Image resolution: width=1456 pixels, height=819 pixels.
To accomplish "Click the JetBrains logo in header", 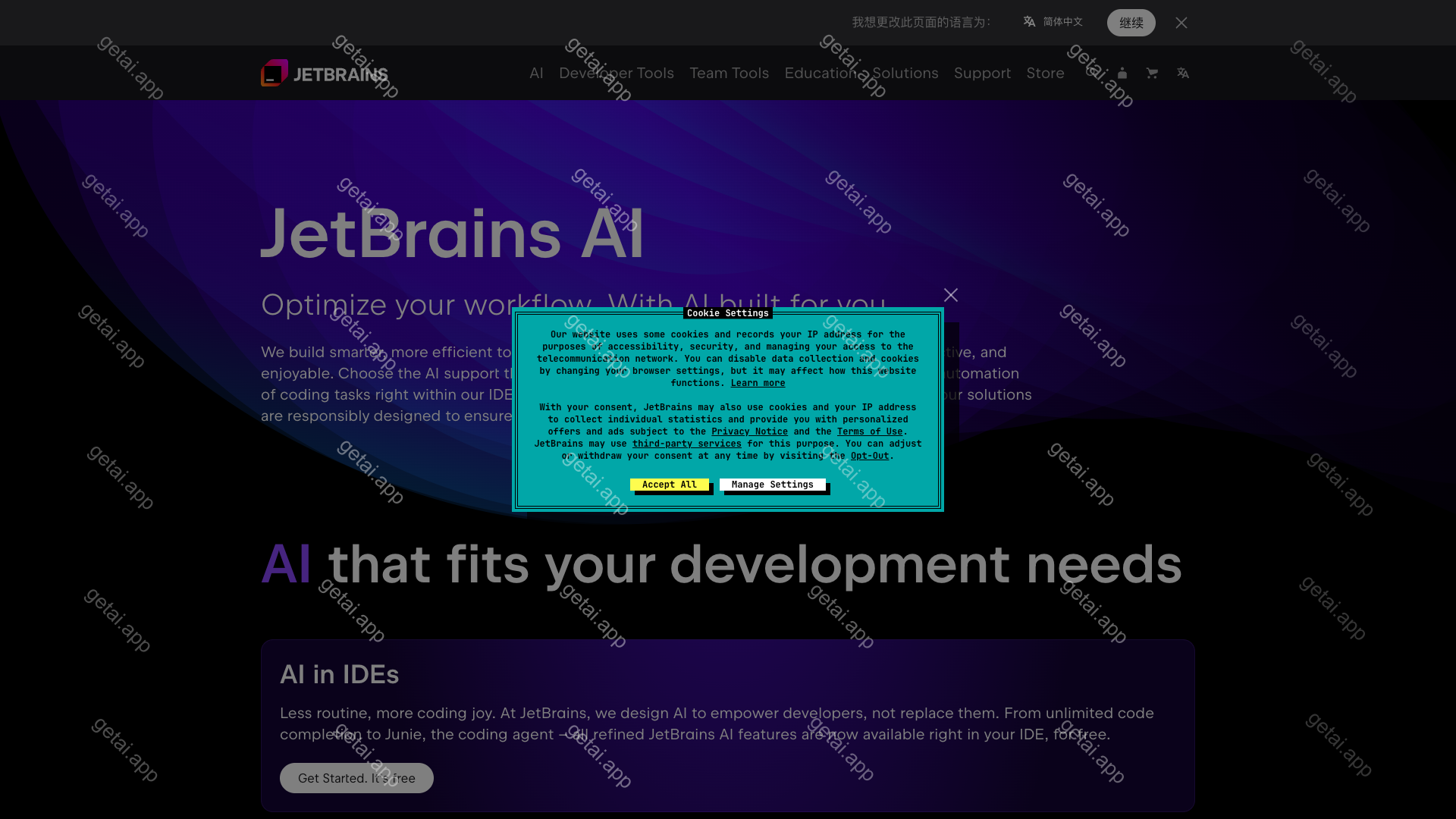I will 325,74.
